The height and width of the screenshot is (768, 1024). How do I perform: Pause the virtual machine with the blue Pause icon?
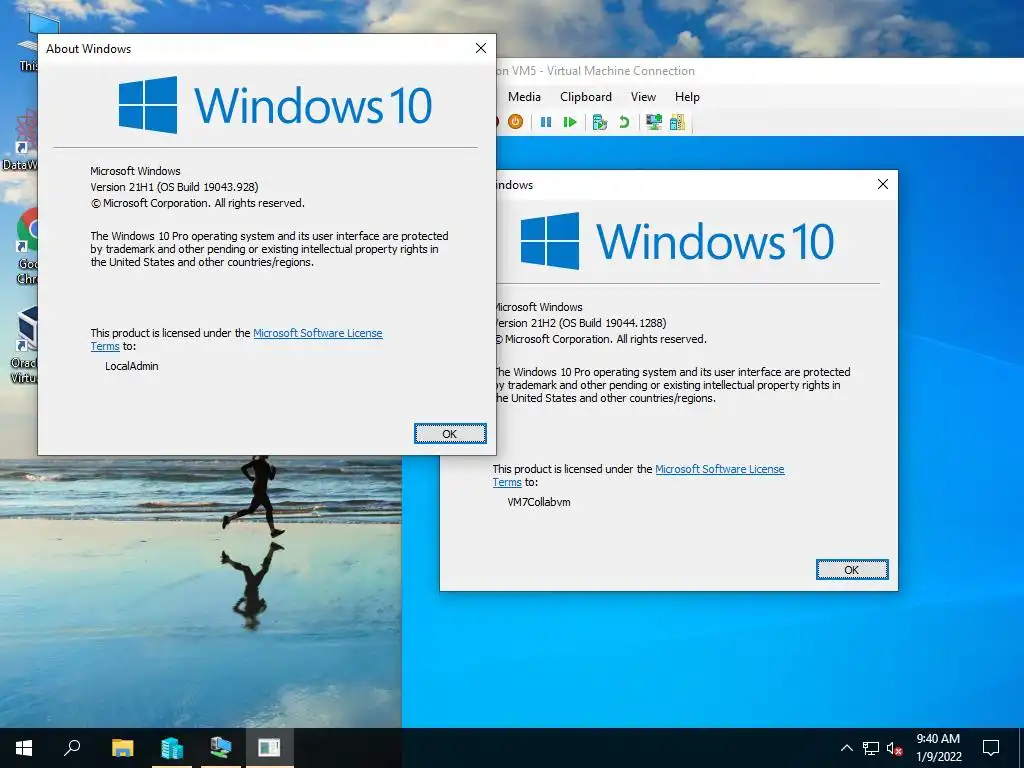pos(546,122)
